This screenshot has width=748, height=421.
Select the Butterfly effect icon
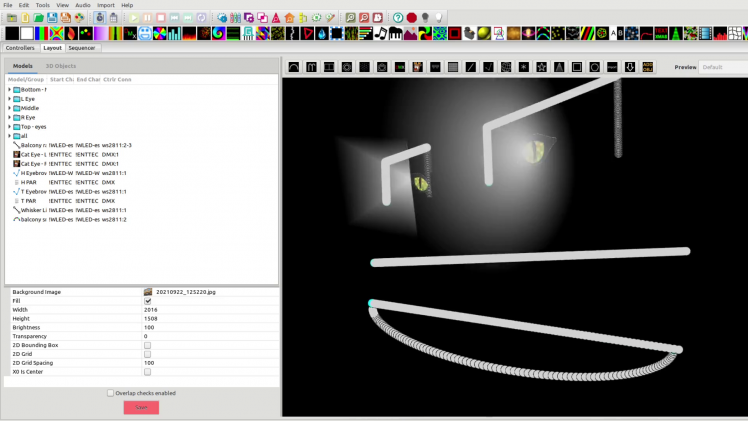tap(56, 33)
